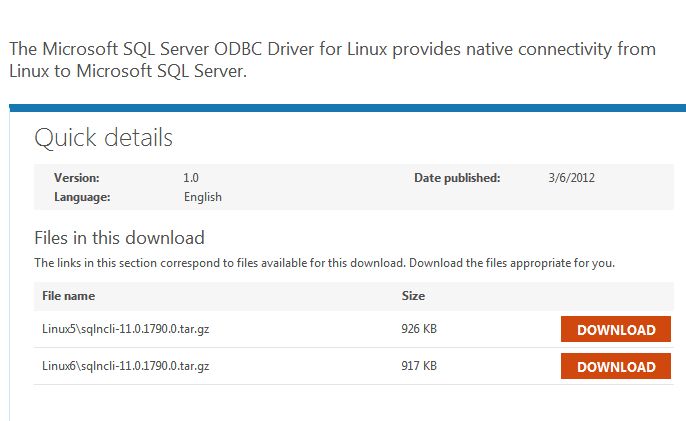Click the Language label
The image size is (686, 421).
pos(82,197)
